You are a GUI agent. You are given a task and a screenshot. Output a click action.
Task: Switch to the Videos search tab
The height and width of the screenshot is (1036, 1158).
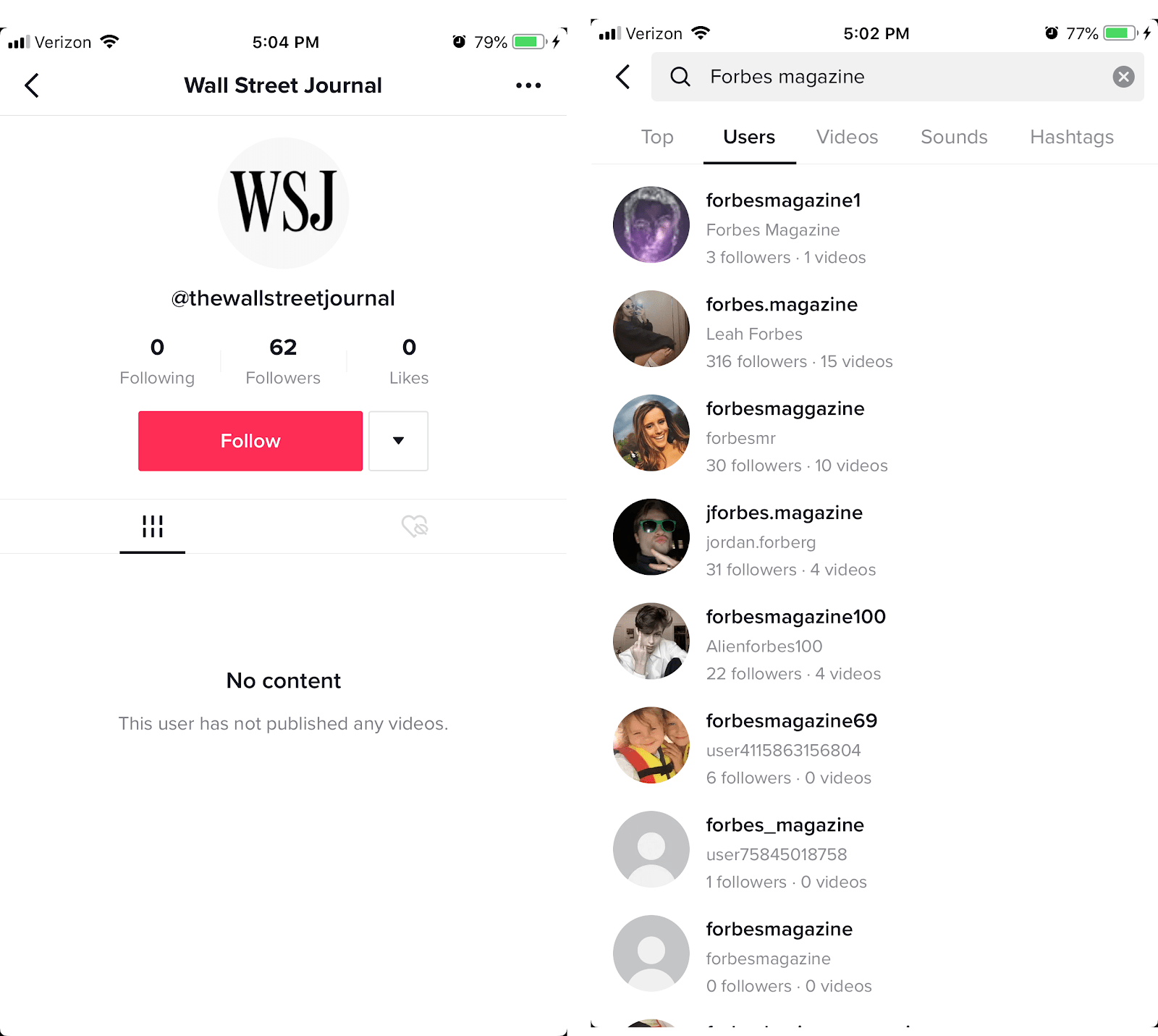pos(847,137)
